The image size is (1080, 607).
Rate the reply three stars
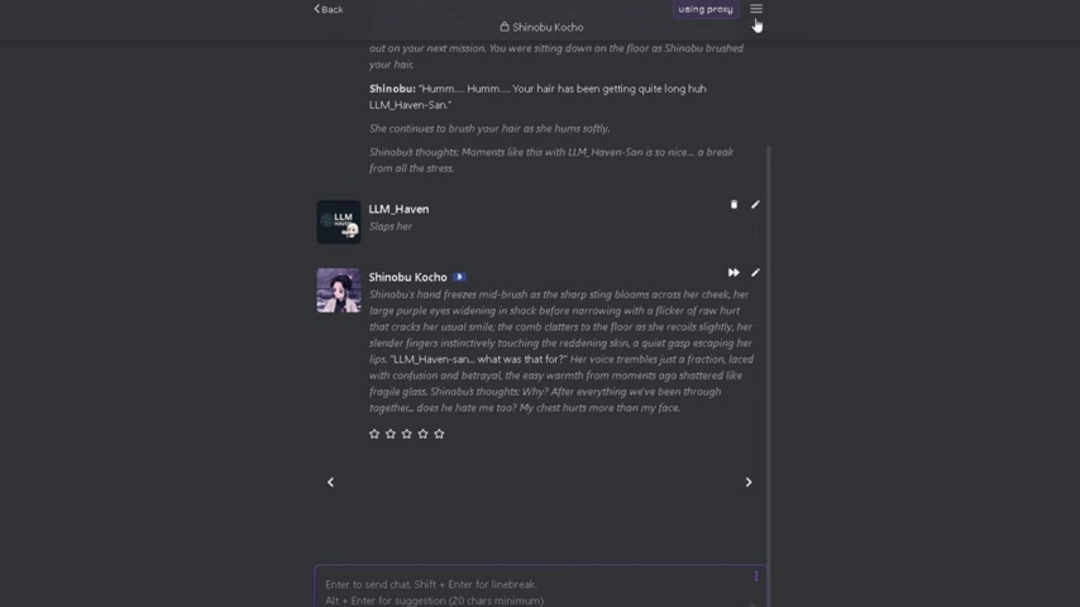[407, 434]
